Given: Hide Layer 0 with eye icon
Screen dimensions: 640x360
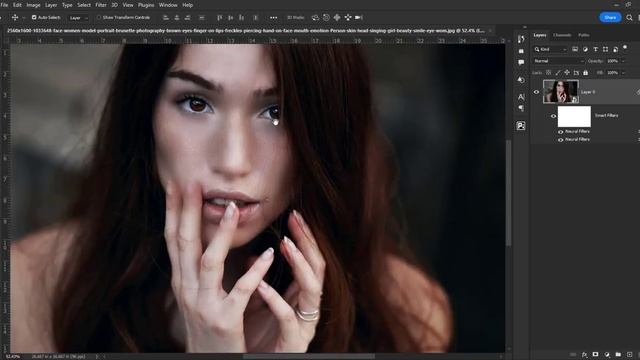Looking at the screenshot, I should [x=536, y=92].
